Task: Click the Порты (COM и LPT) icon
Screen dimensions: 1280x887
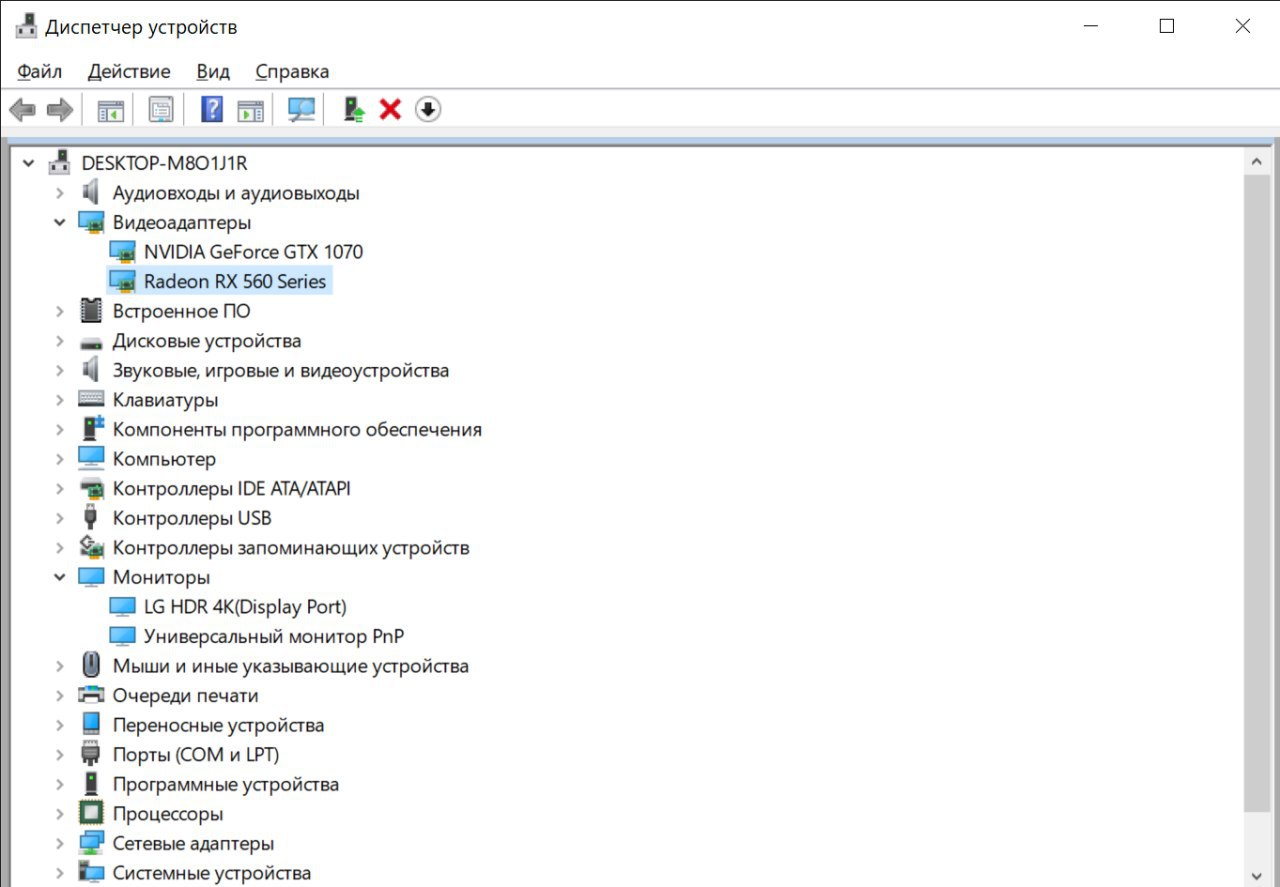Action: click(x=91, y=754)
